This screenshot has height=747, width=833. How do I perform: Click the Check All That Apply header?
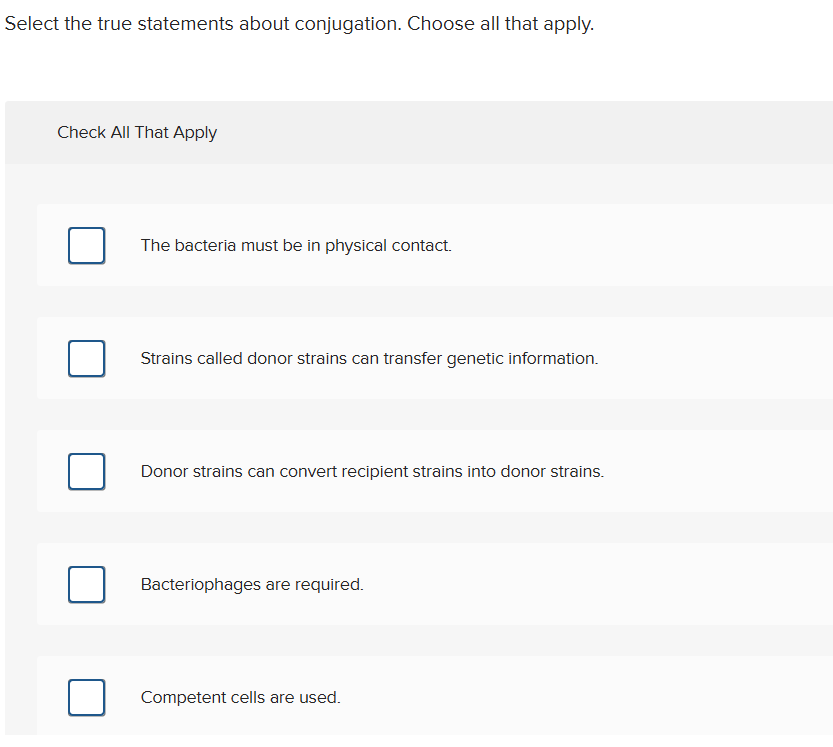pos(137,132)
